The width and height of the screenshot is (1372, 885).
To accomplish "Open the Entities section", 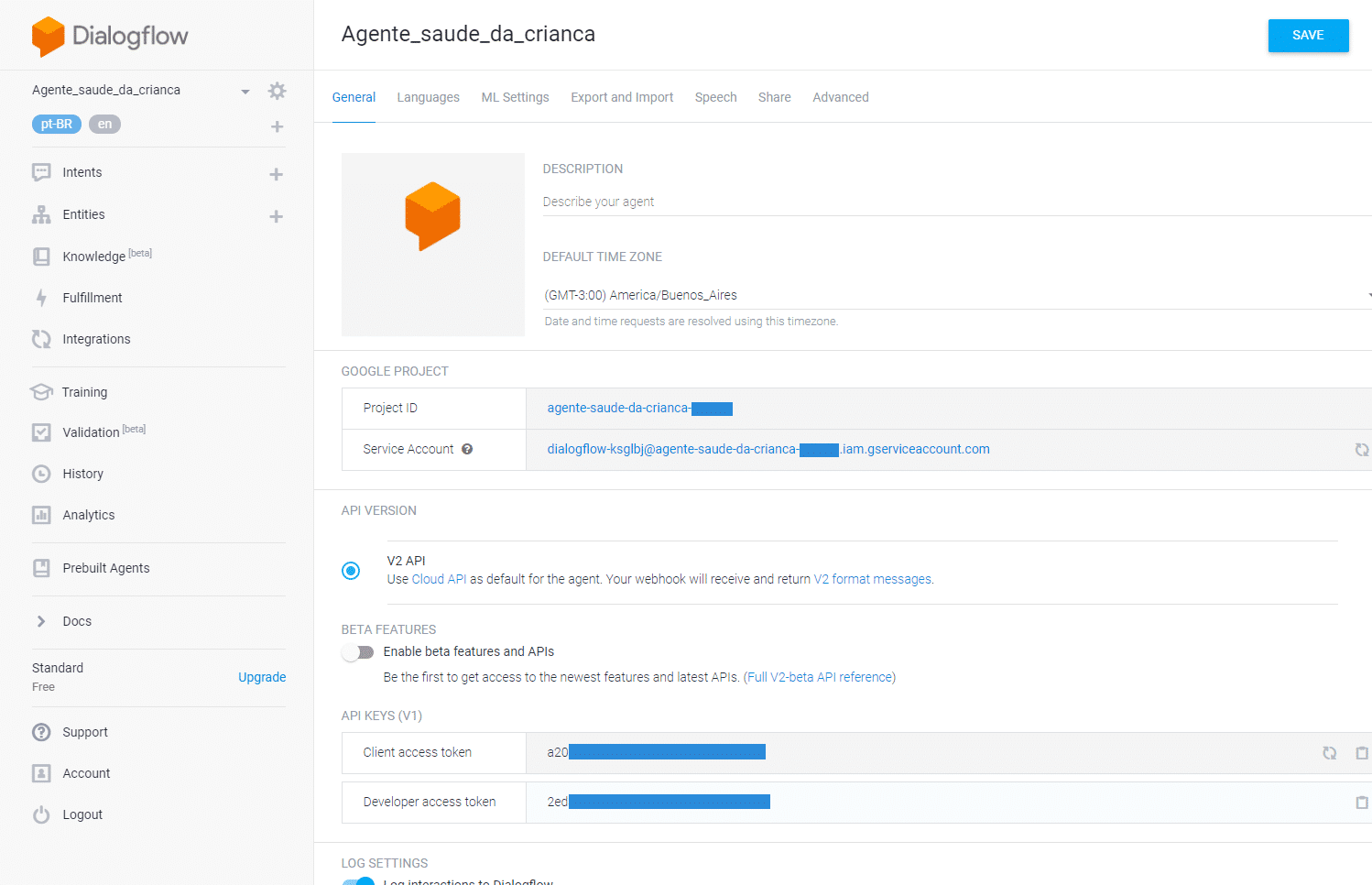I will point(83,214).
